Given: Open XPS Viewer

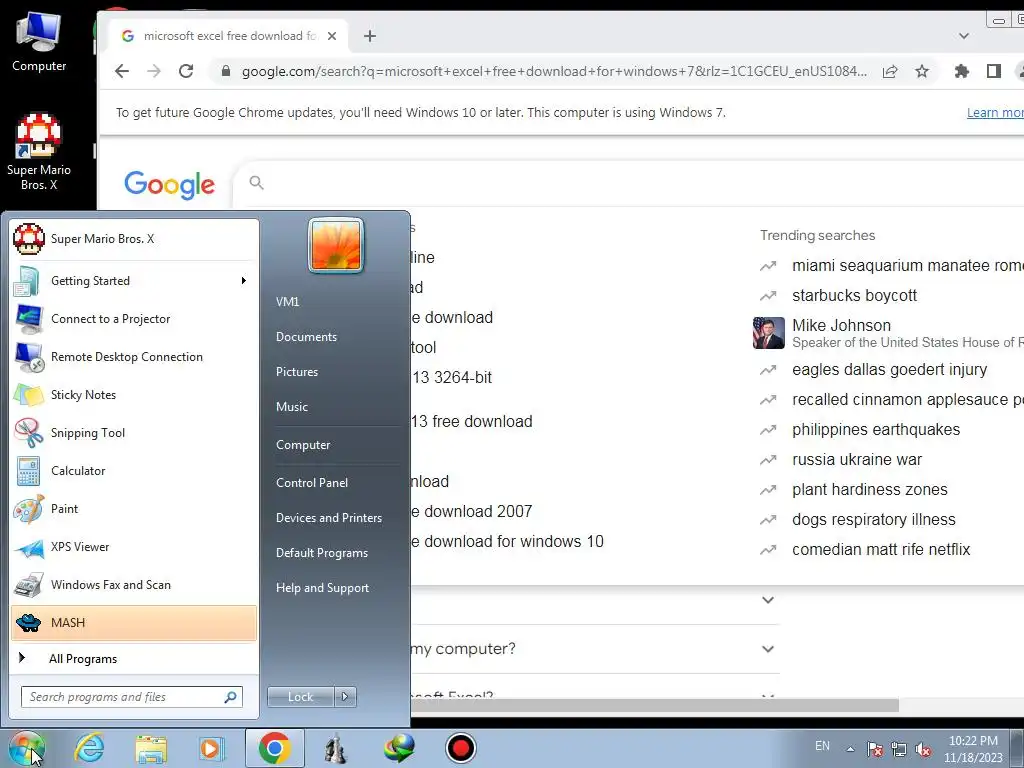Looking at the screenshot, I should 134,547.
